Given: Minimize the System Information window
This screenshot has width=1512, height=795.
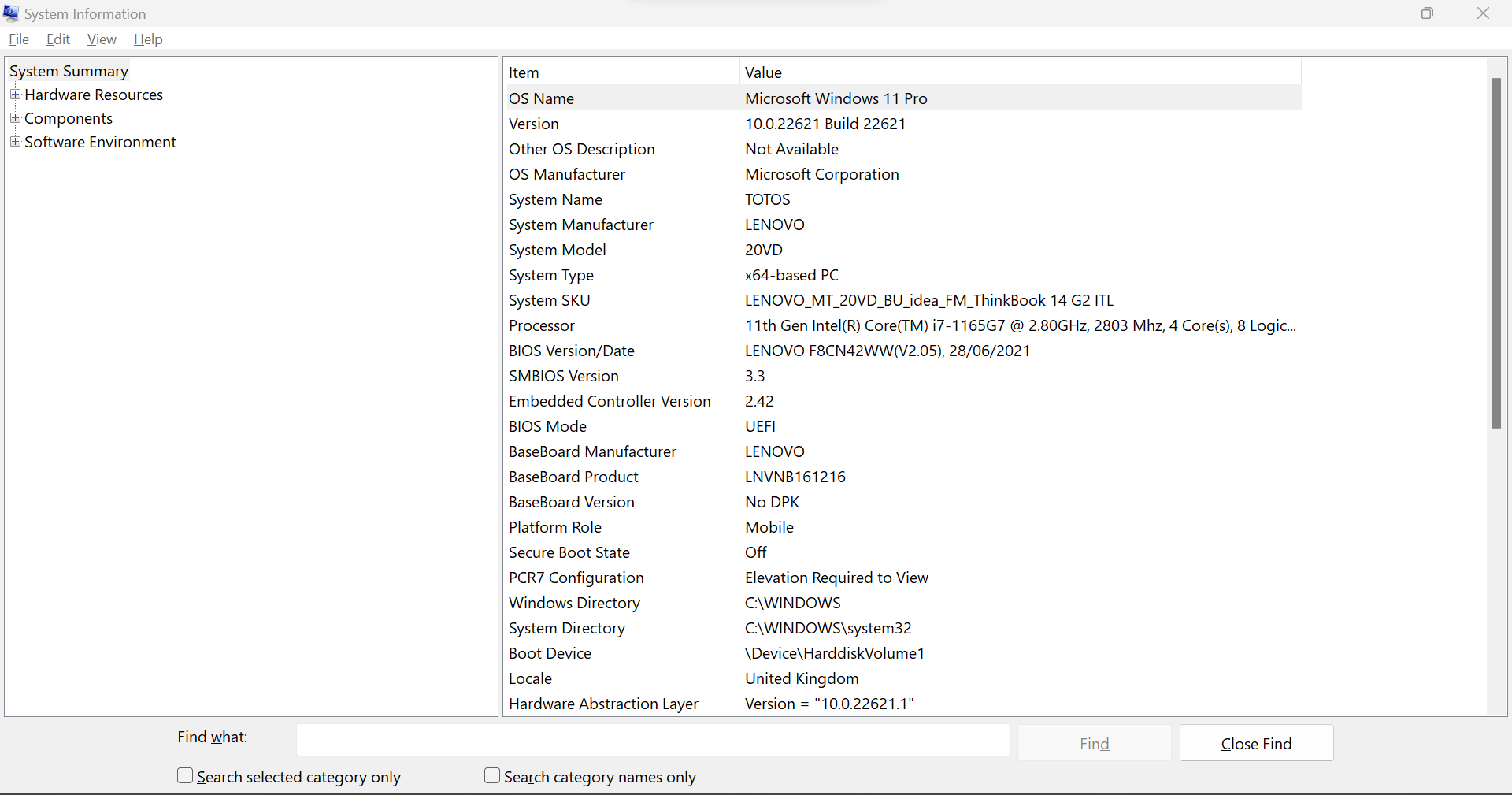Looking at the screenshot, I should tap(1373, 13).
